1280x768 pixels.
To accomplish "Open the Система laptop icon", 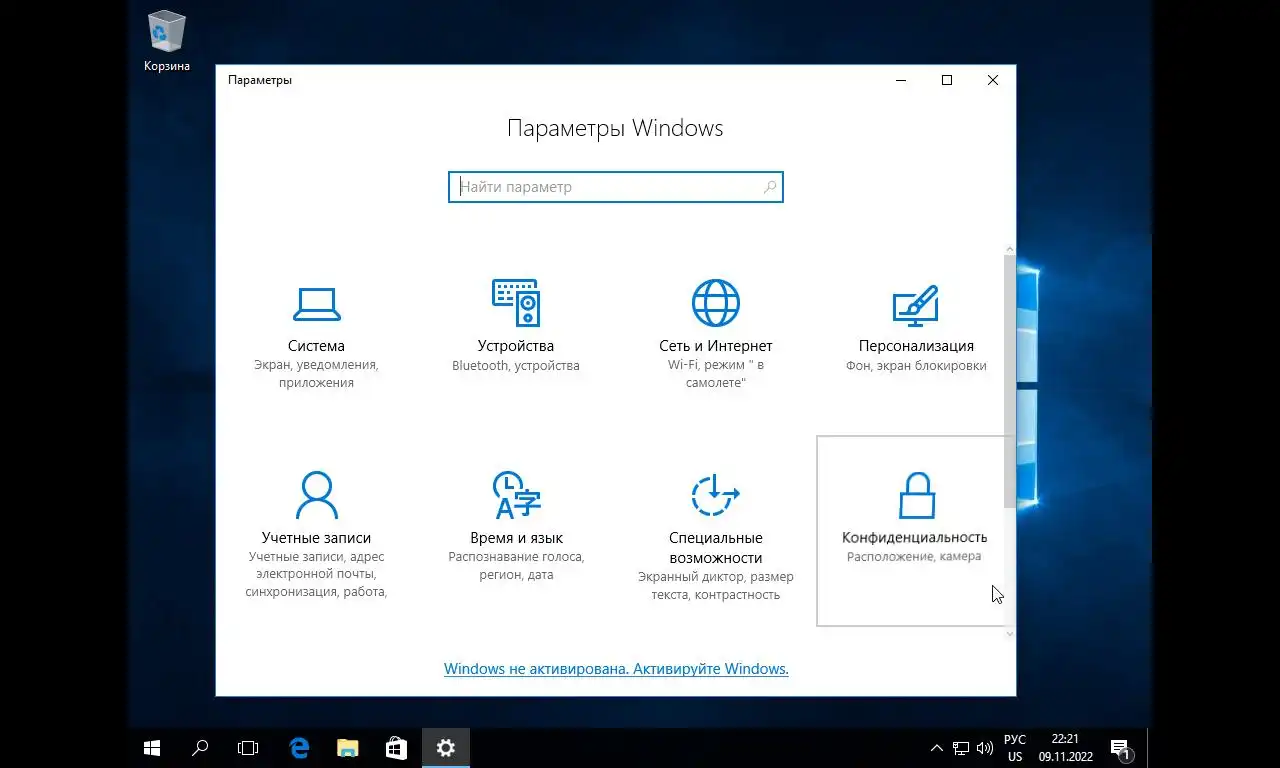I will (x=316, y=303).
